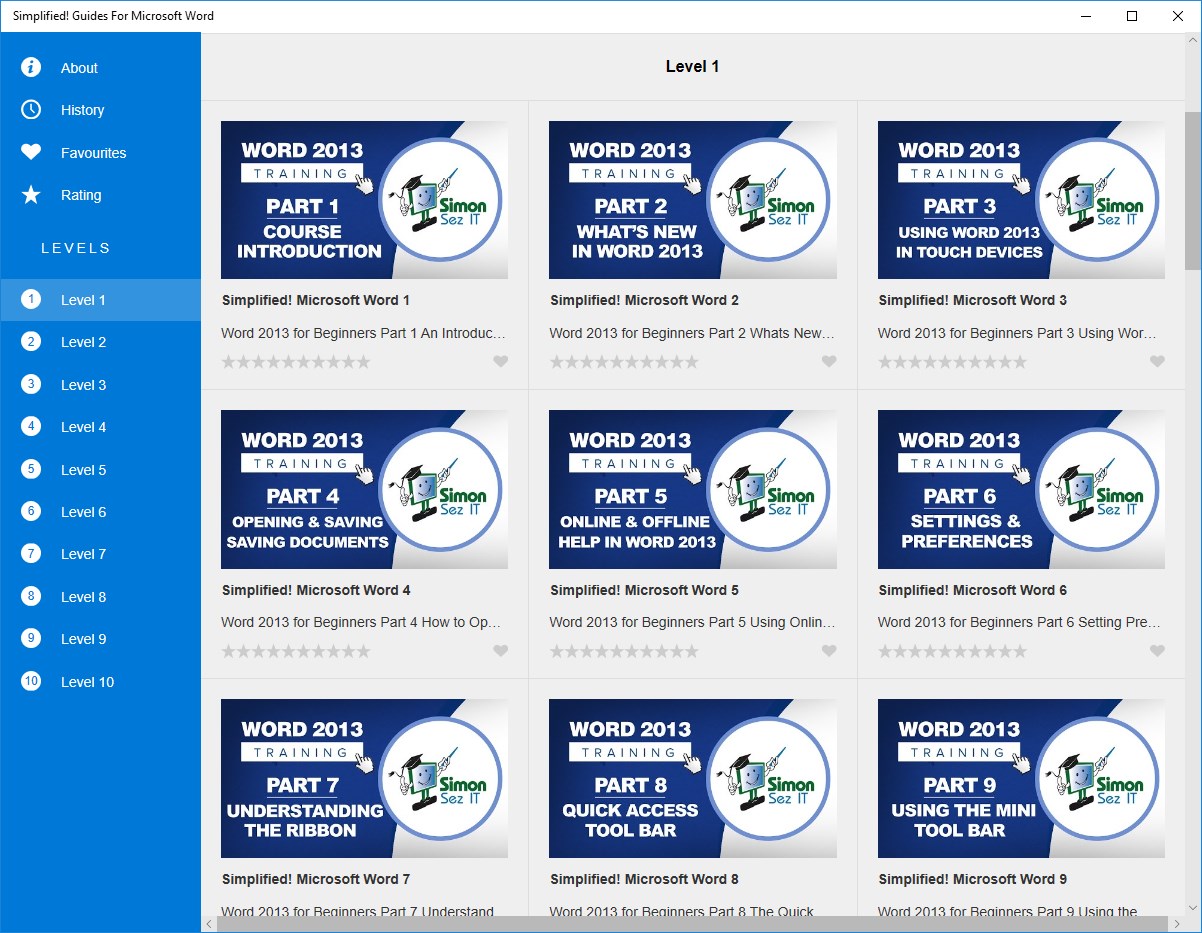Image resolution: width=1202 pixels, height=933 pixels.
Task: Click the number 2 circle icon for Level 2
Action: tap(31, 342)
